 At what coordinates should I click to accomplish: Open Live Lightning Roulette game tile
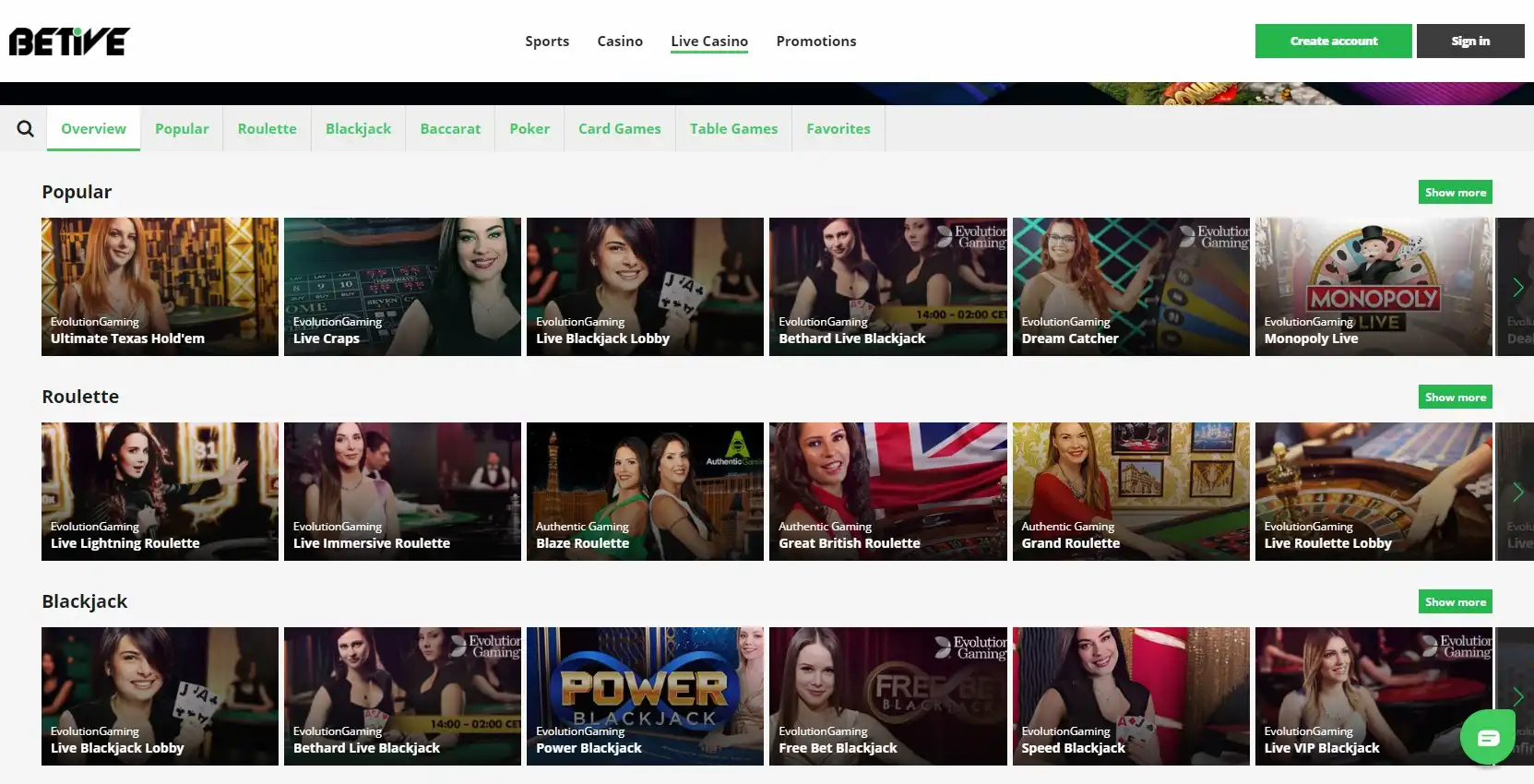(x=160, y=492)
